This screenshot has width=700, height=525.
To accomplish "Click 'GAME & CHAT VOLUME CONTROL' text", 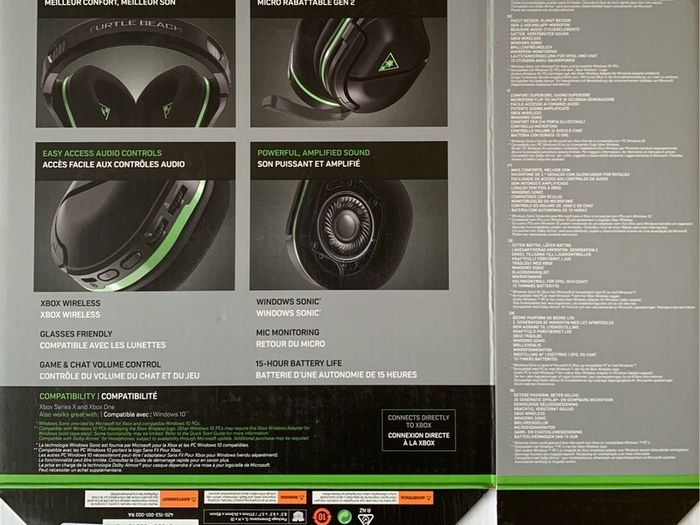I will (x=100, y=365).
